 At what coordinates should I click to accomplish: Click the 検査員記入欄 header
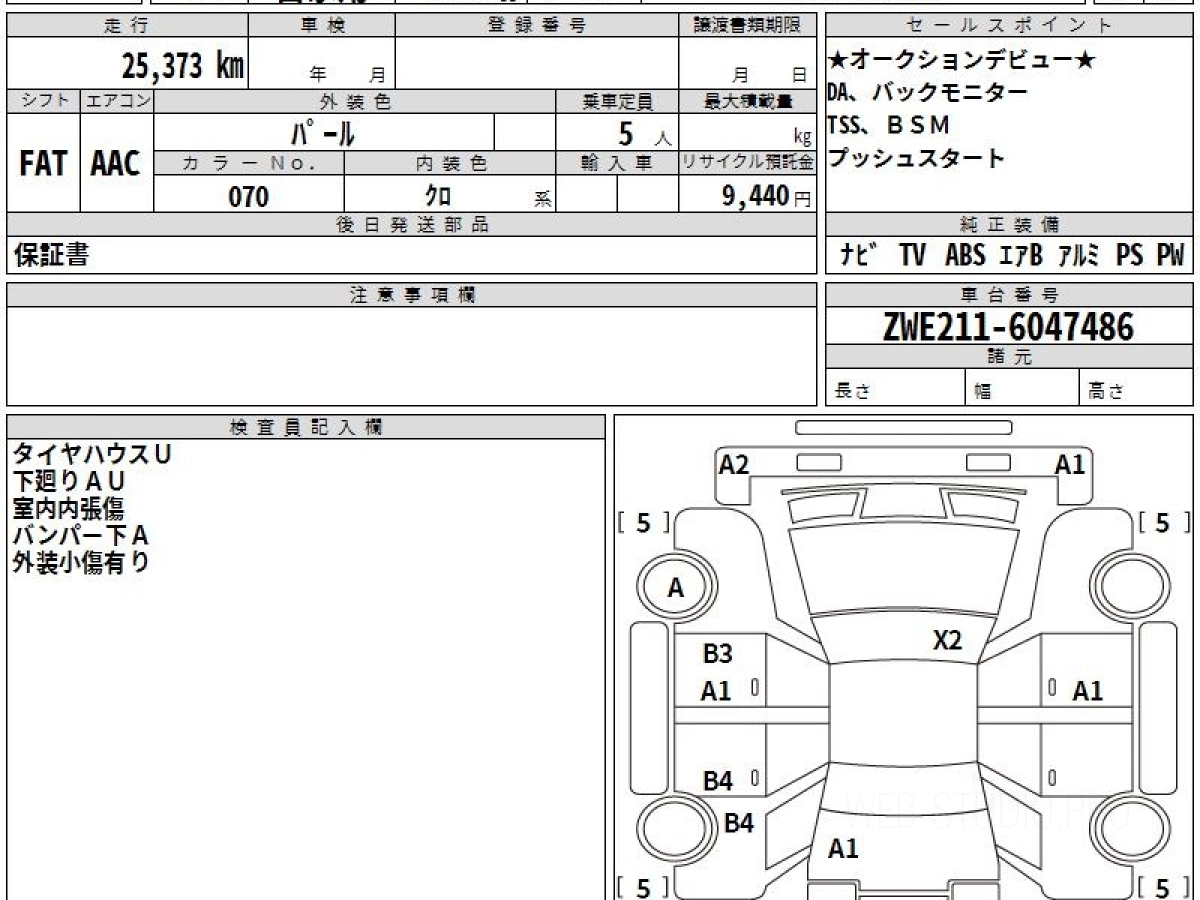(x=306, y=427)
